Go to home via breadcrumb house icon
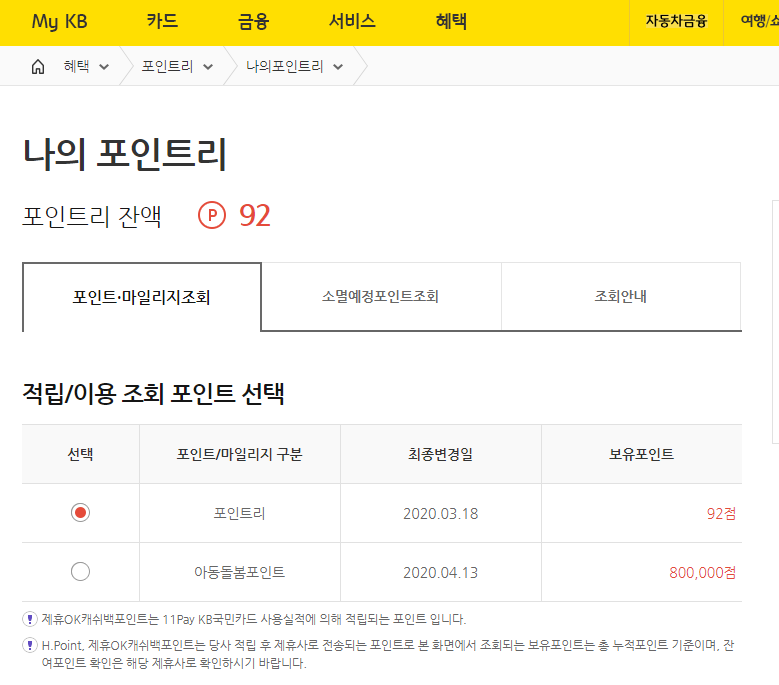779x685 pixels. pos(38,67)
